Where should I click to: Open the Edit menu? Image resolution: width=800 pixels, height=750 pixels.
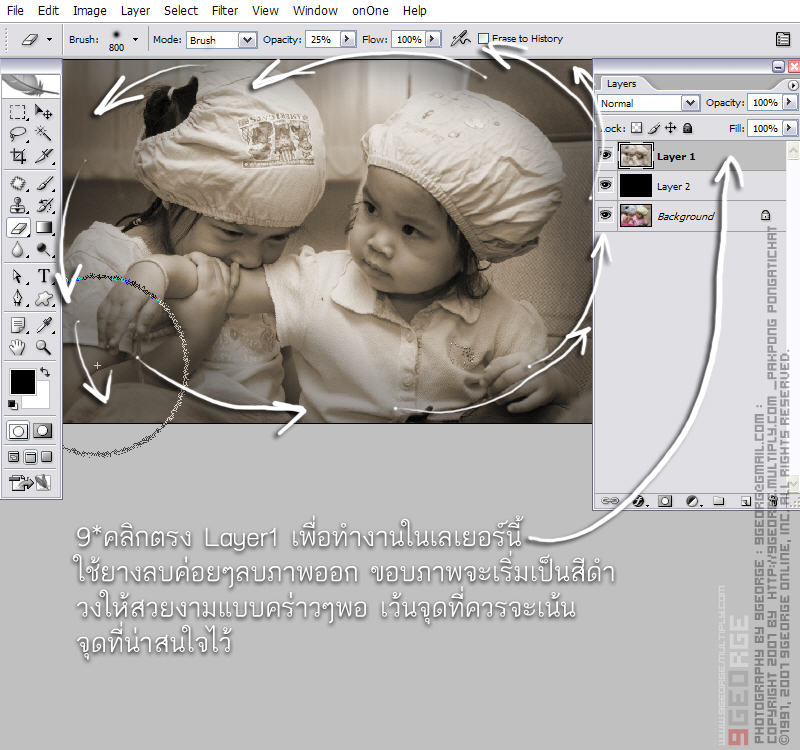48,10
